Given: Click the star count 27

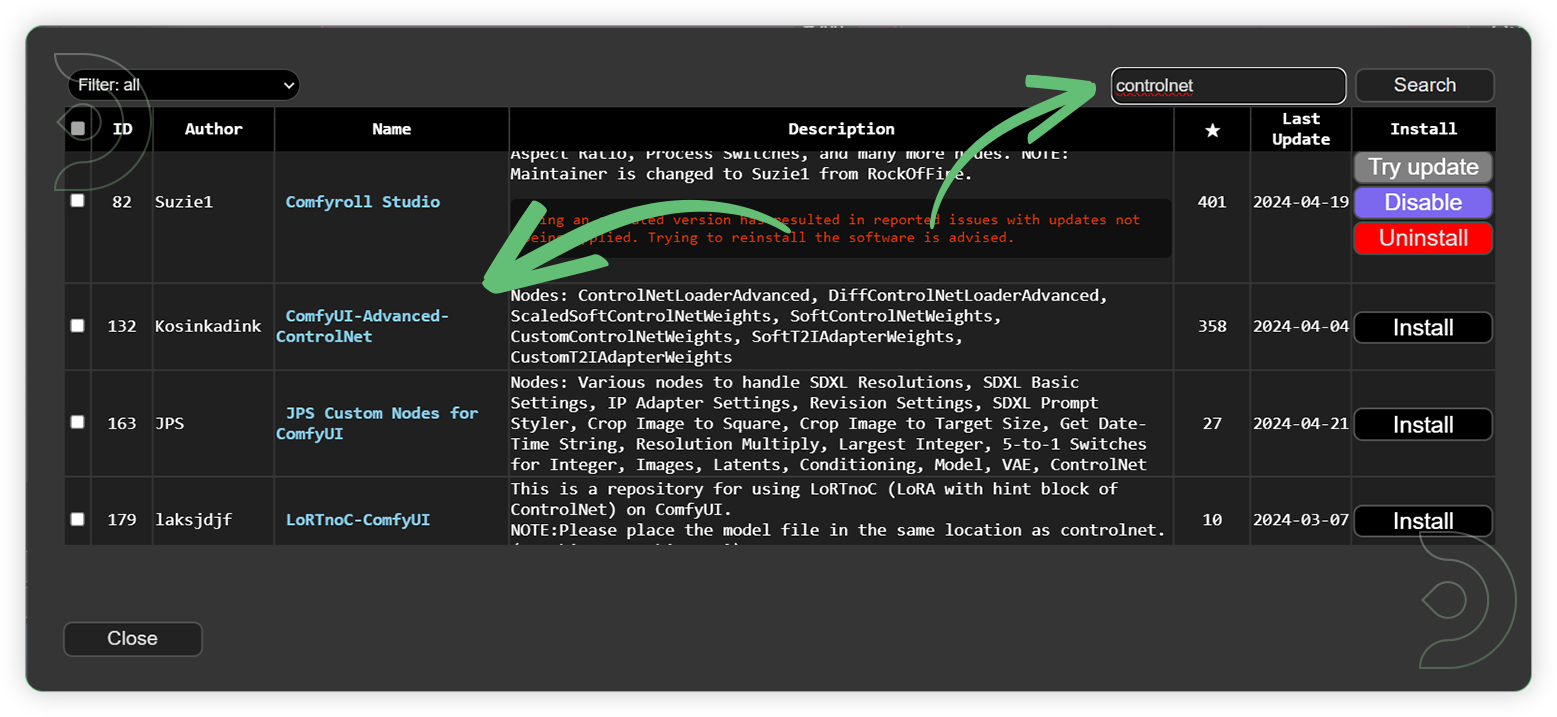Looking at the screenshot, I should (1212, 423).
